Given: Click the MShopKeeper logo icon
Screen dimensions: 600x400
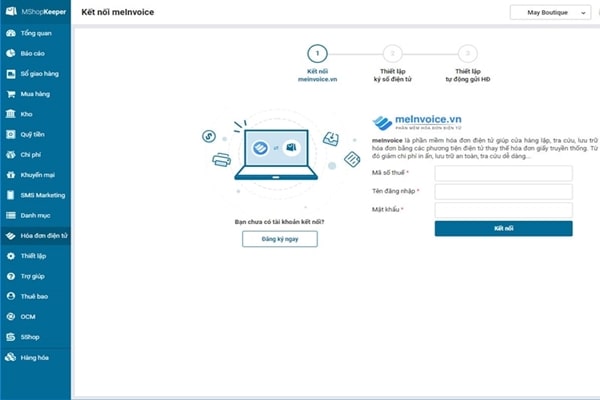Looking at the screenshot, I should click(11, 11).
